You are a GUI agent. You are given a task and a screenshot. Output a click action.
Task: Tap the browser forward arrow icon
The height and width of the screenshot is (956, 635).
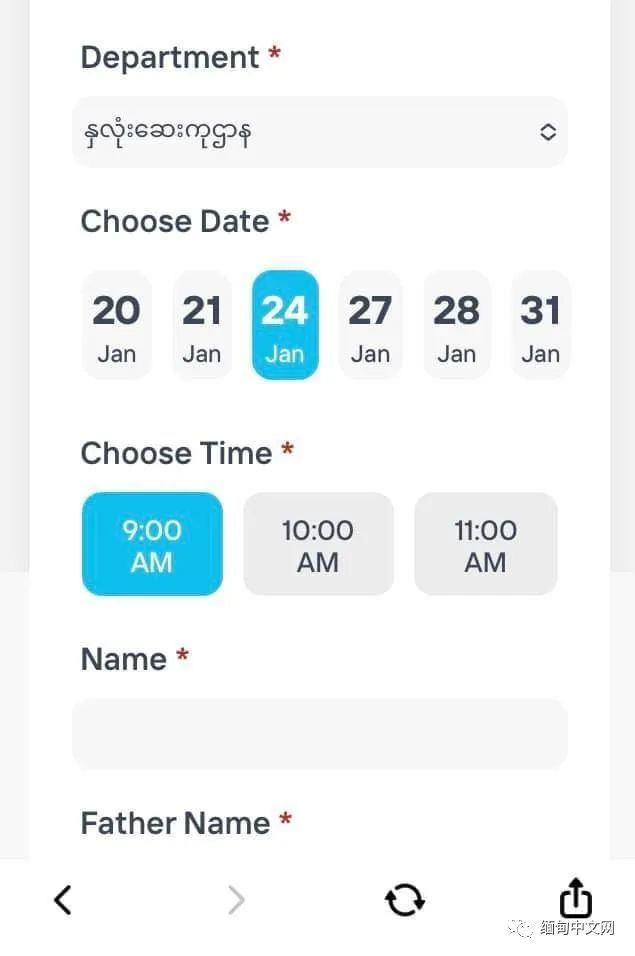click(x=236, y=900)
